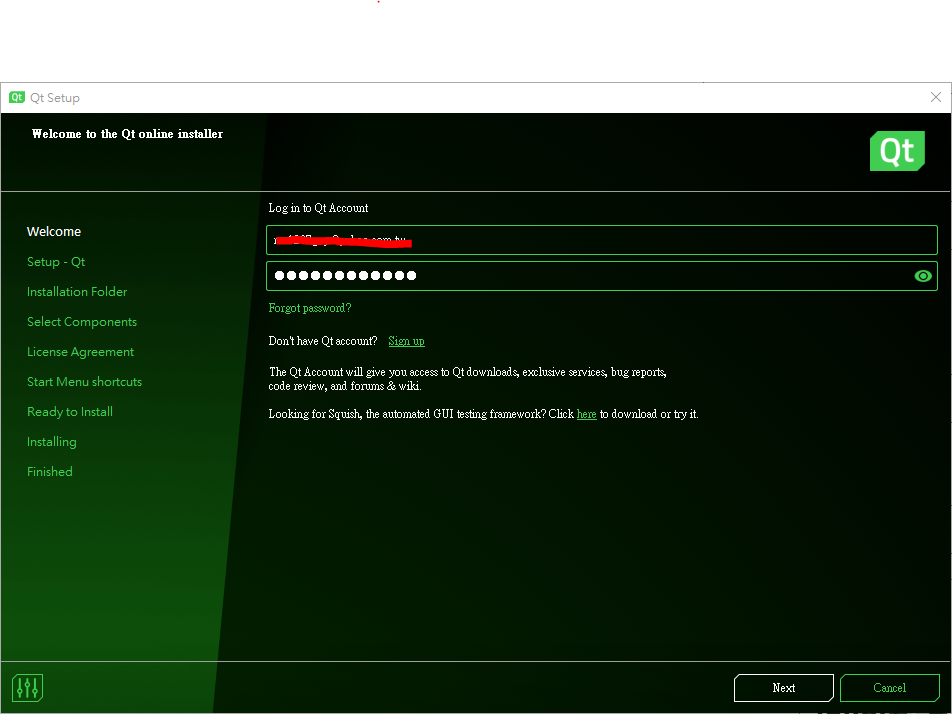Screen dimensions: 952x714
Task: Click the 'Qt Setup' window title text
Action: (x=55, y=98)
